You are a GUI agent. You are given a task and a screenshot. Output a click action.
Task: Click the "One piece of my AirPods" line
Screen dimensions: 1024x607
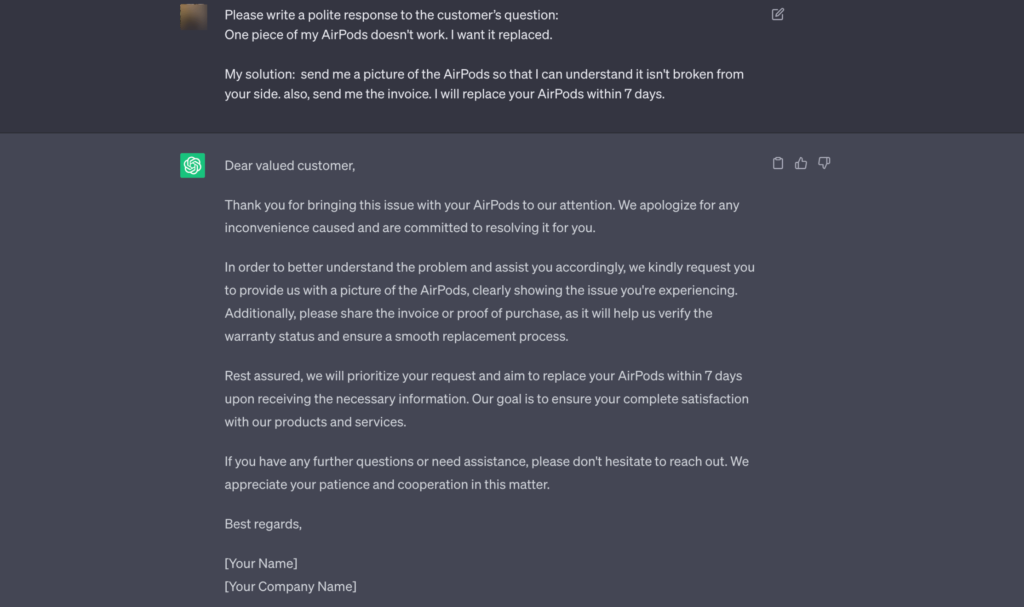pos(388,35)
